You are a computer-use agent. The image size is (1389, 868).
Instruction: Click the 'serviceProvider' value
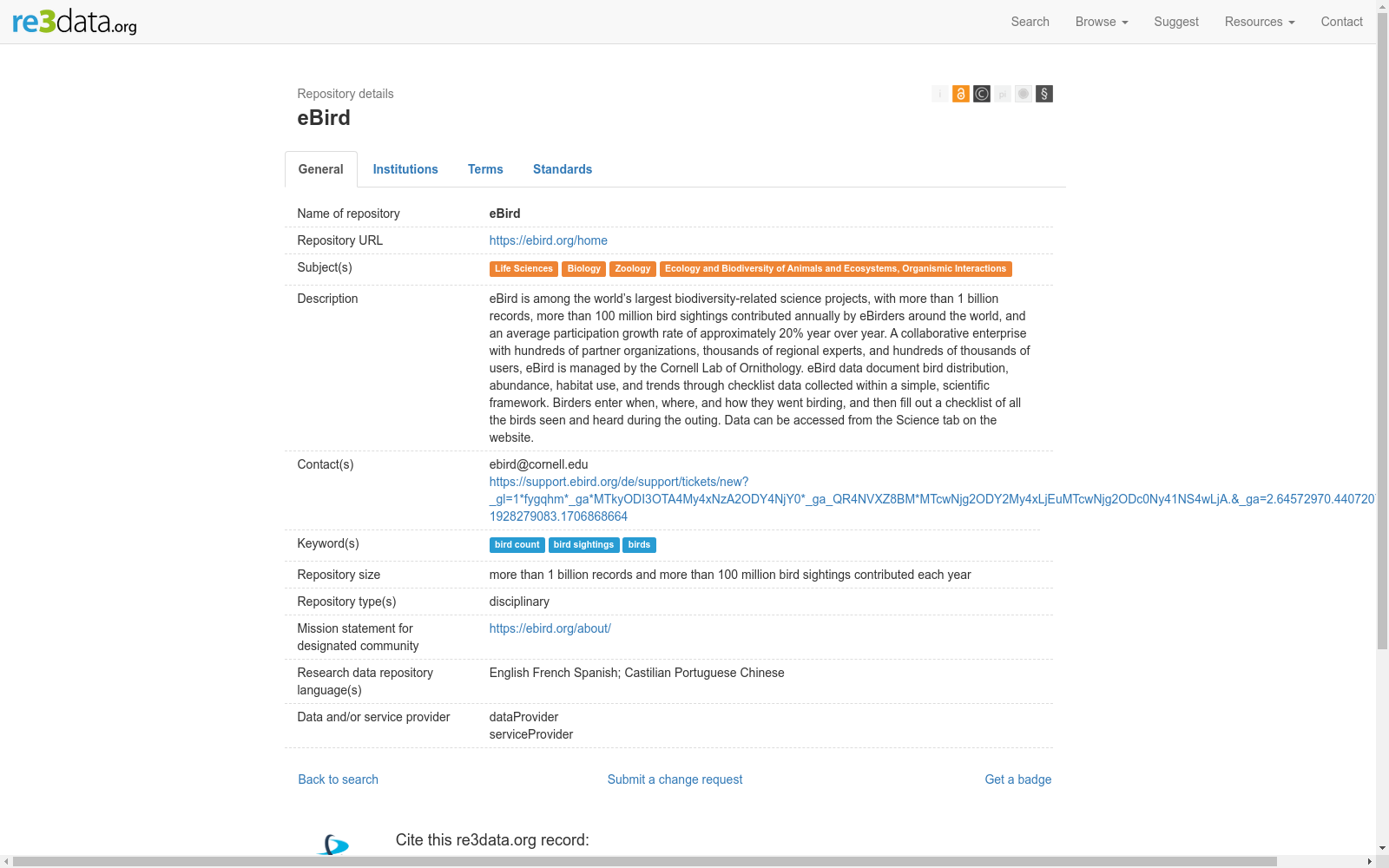click(x=531, y=734)
